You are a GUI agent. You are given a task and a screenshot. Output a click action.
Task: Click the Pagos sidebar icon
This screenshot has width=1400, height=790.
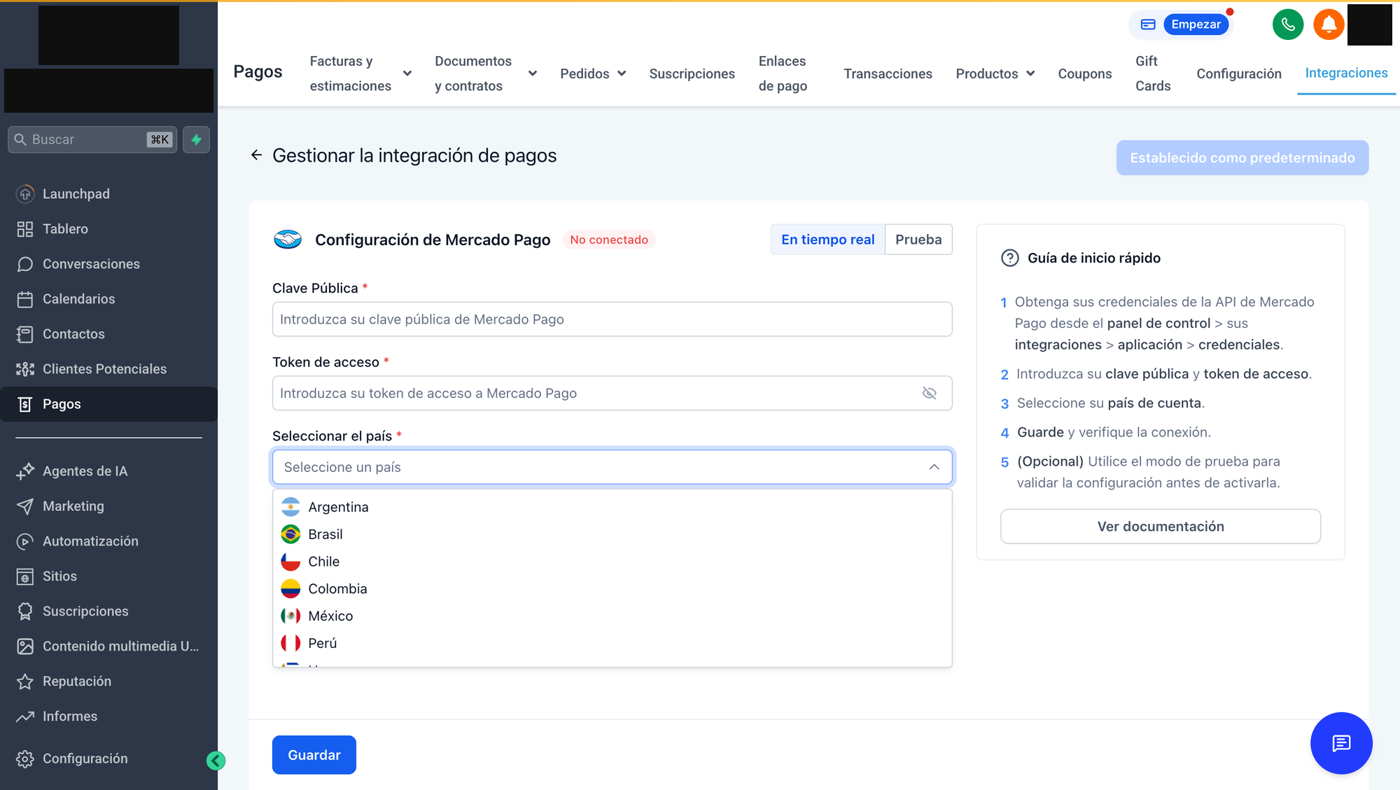25,404
